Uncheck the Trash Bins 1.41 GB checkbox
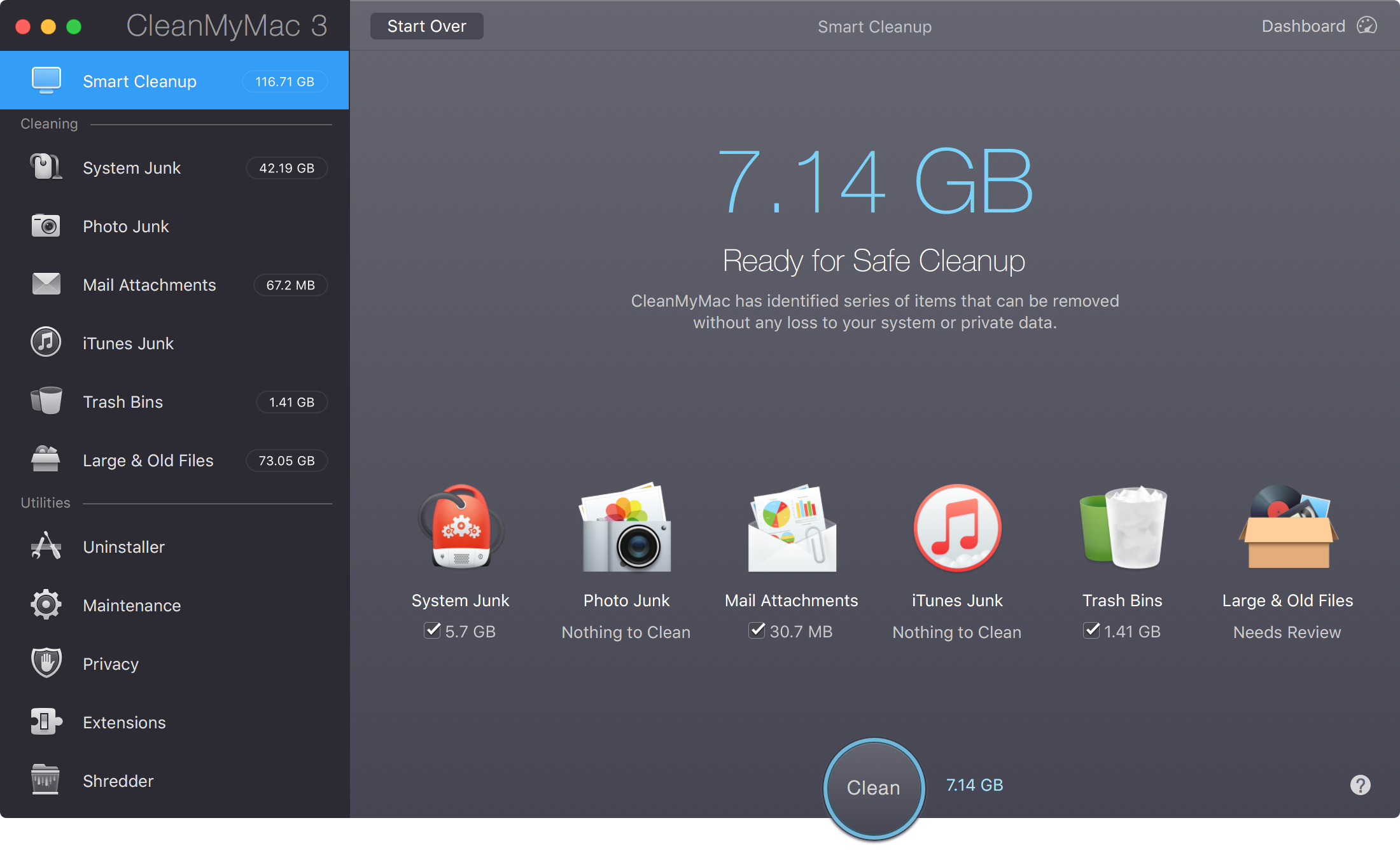1400x860 pixels. 1091,630
